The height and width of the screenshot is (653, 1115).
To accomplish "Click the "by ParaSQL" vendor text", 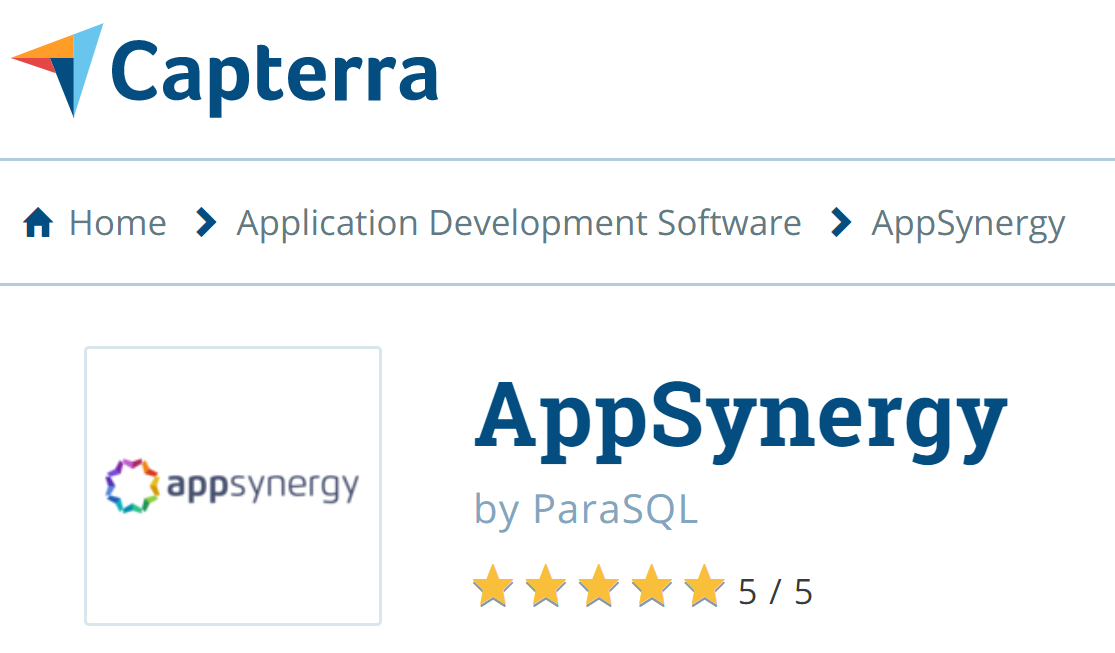I will click(586, 509).
